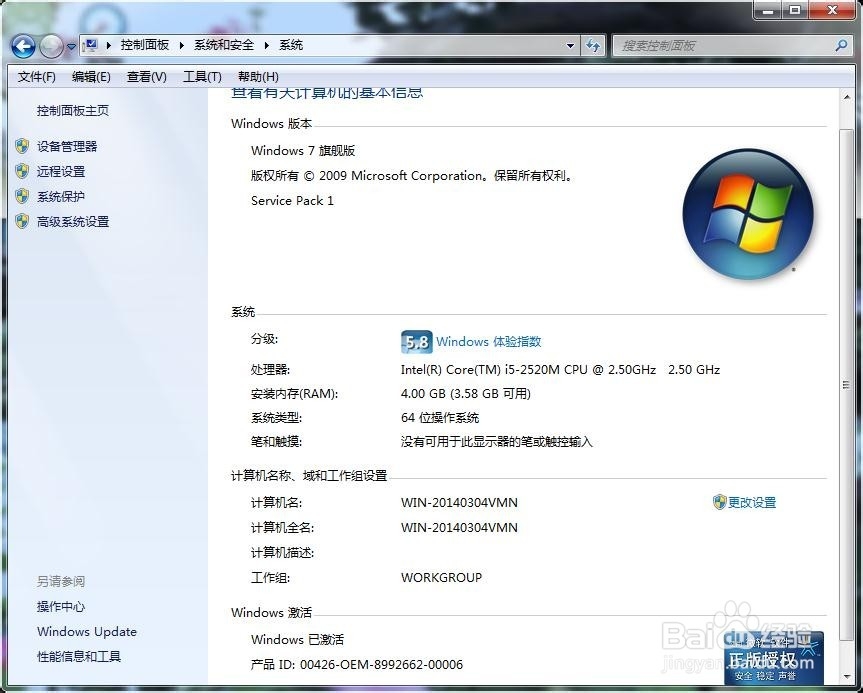Open 远程设置 link

(61, 171)
